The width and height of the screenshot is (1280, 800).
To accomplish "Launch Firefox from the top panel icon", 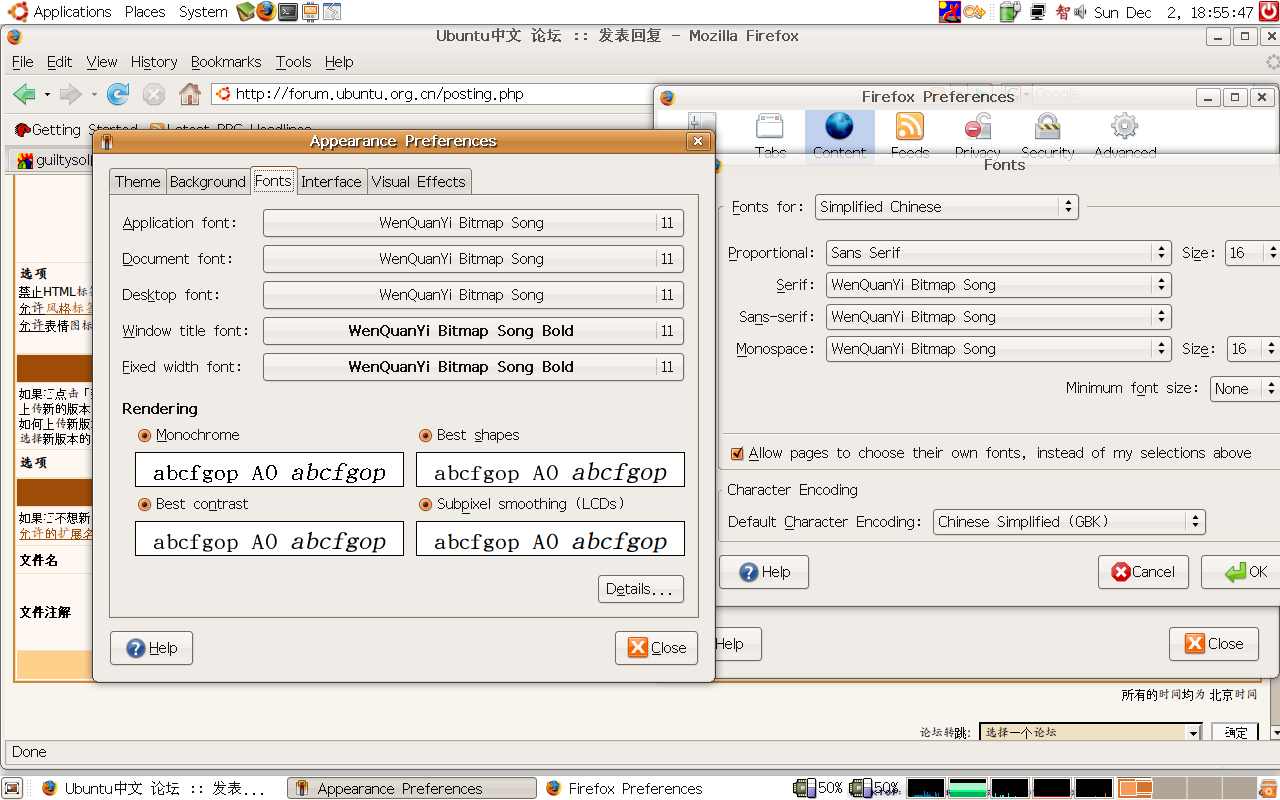I will point(266,12).
